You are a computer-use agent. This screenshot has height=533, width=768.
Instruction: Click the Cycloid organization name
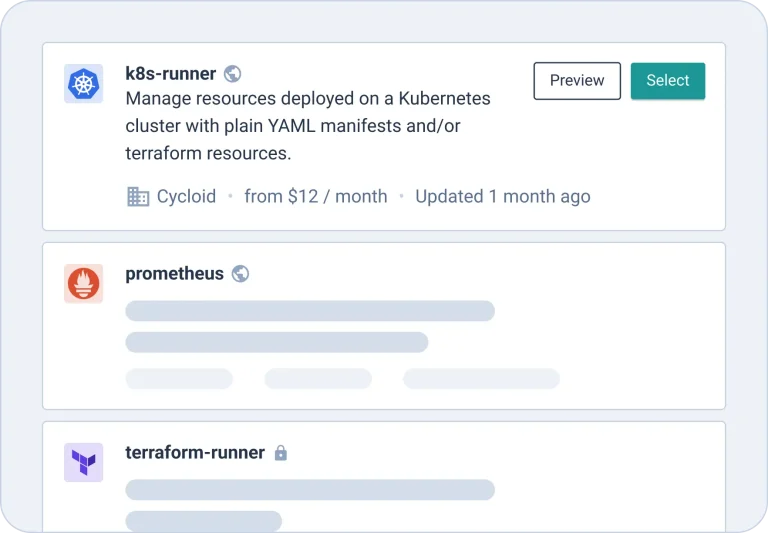pyautogui.click(x=186, y=196)
